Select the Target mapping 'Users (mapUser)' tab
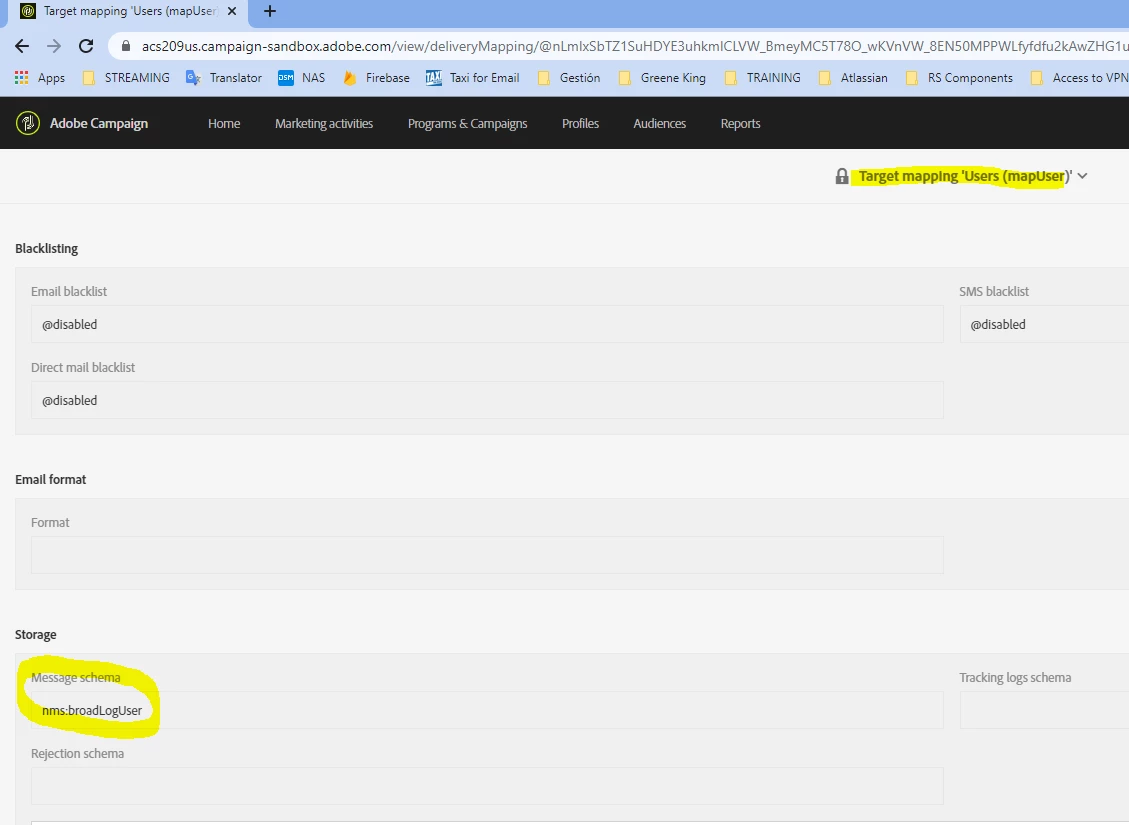1129x825 pixels. coord(130,11)
